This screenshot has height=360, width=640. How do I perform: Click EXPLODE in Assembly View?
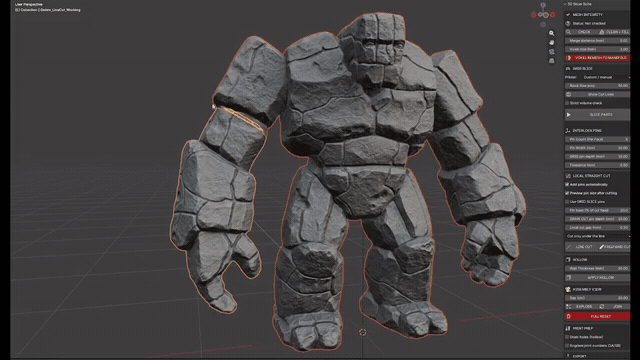point(580,307)
